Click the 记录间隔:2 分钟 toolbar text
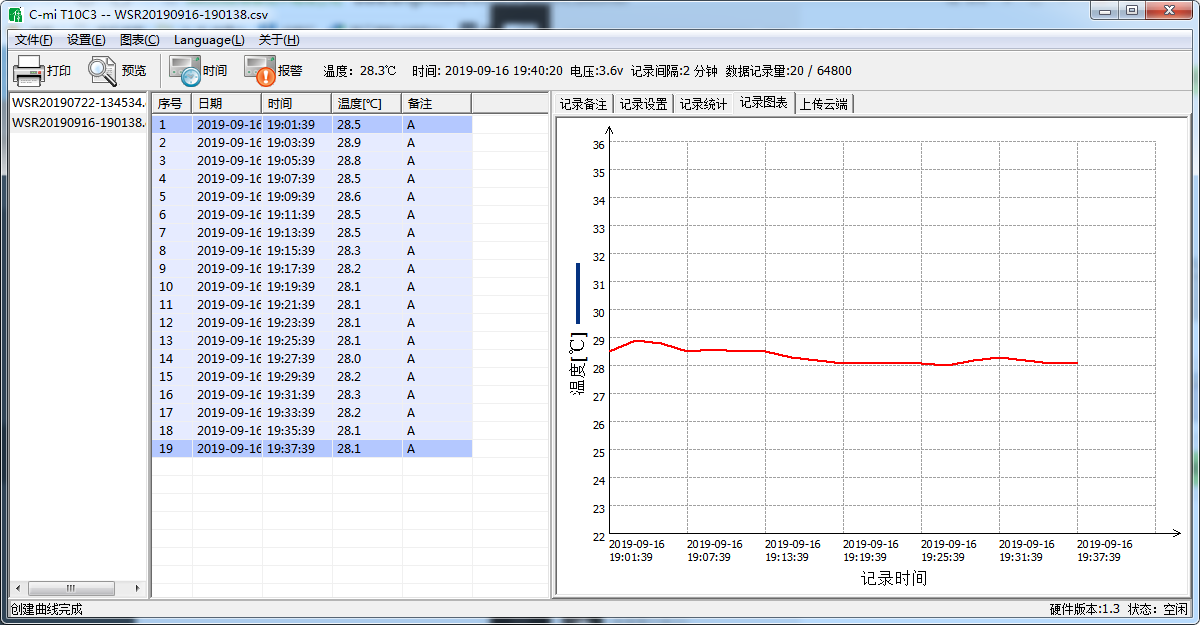This screenshot has height=625, width=1200. [675, 71]
